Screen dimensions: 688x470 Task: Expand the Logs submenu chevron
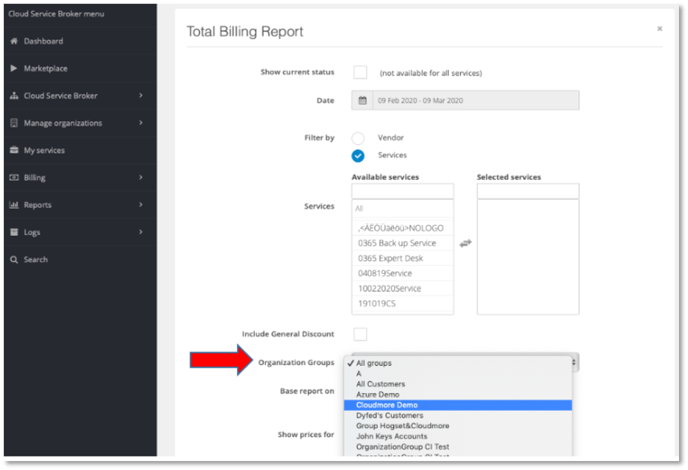coord(141,232)
